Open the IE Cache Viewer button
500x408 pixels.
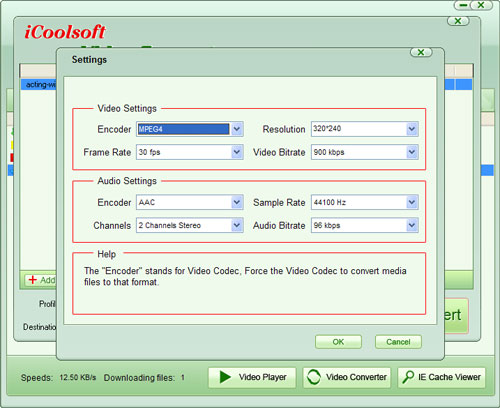click(x=442, y=378)
